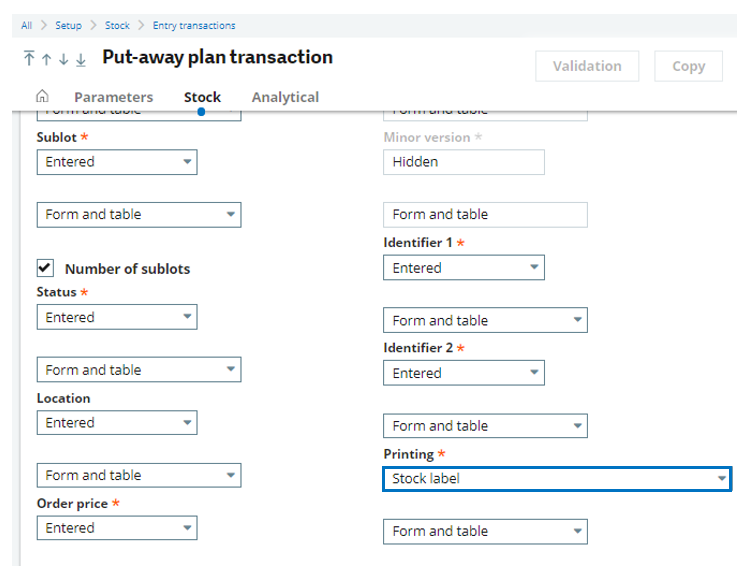Viewport: 746px width, 574px height.
Task: Go to last record arrow icon
Action: [x=81, y=59]
